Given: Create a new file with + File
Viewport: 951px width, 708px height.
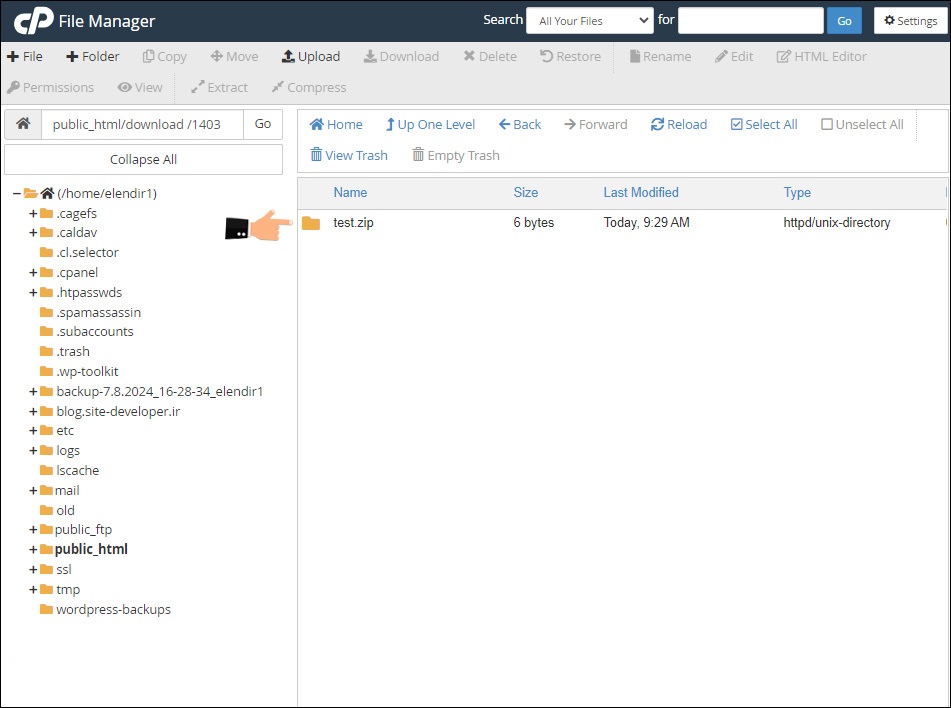Looking at the screenshot, I should [x=25, y=57].
